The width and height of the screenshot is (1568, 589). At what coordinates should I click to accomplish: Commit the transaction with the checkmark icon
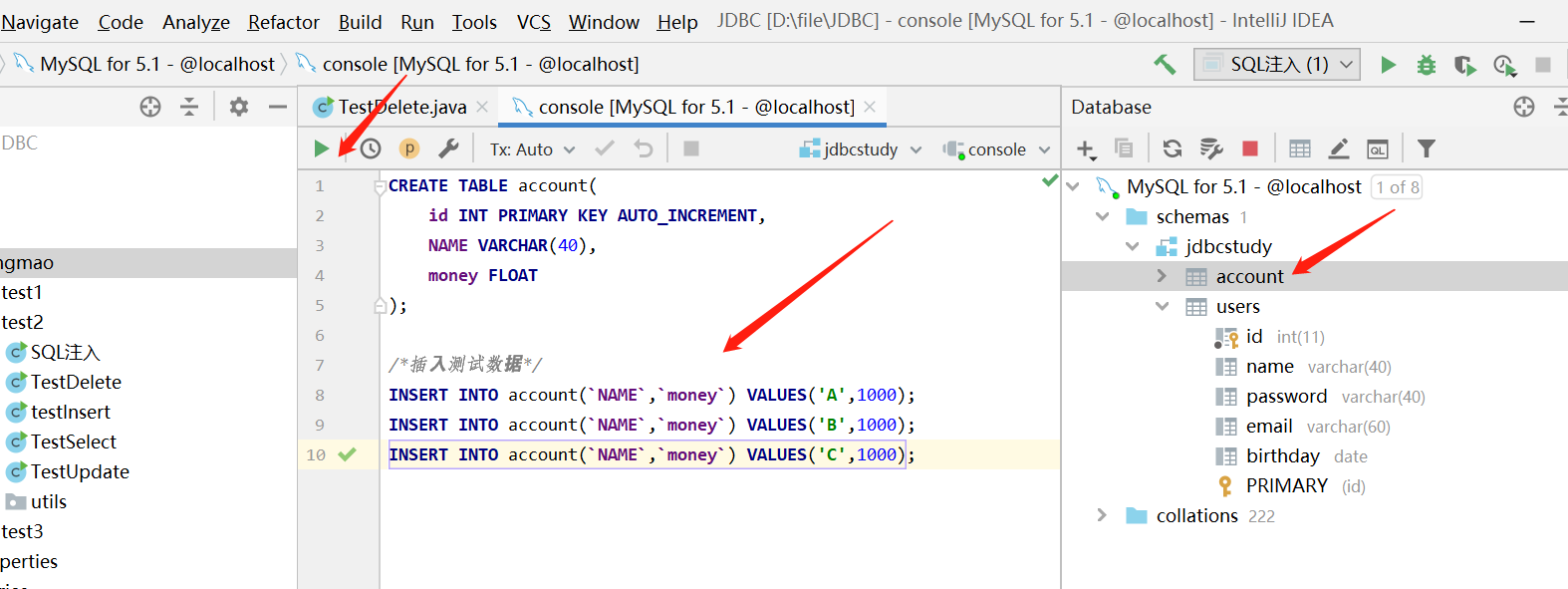tap(604, 148)
